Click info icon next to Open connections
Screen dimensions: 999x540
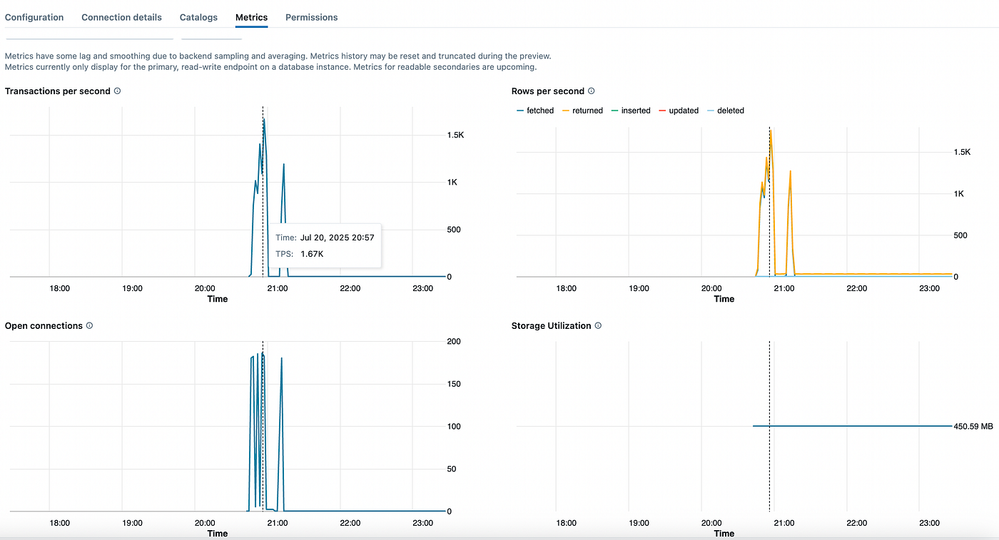tap(90, 326)
